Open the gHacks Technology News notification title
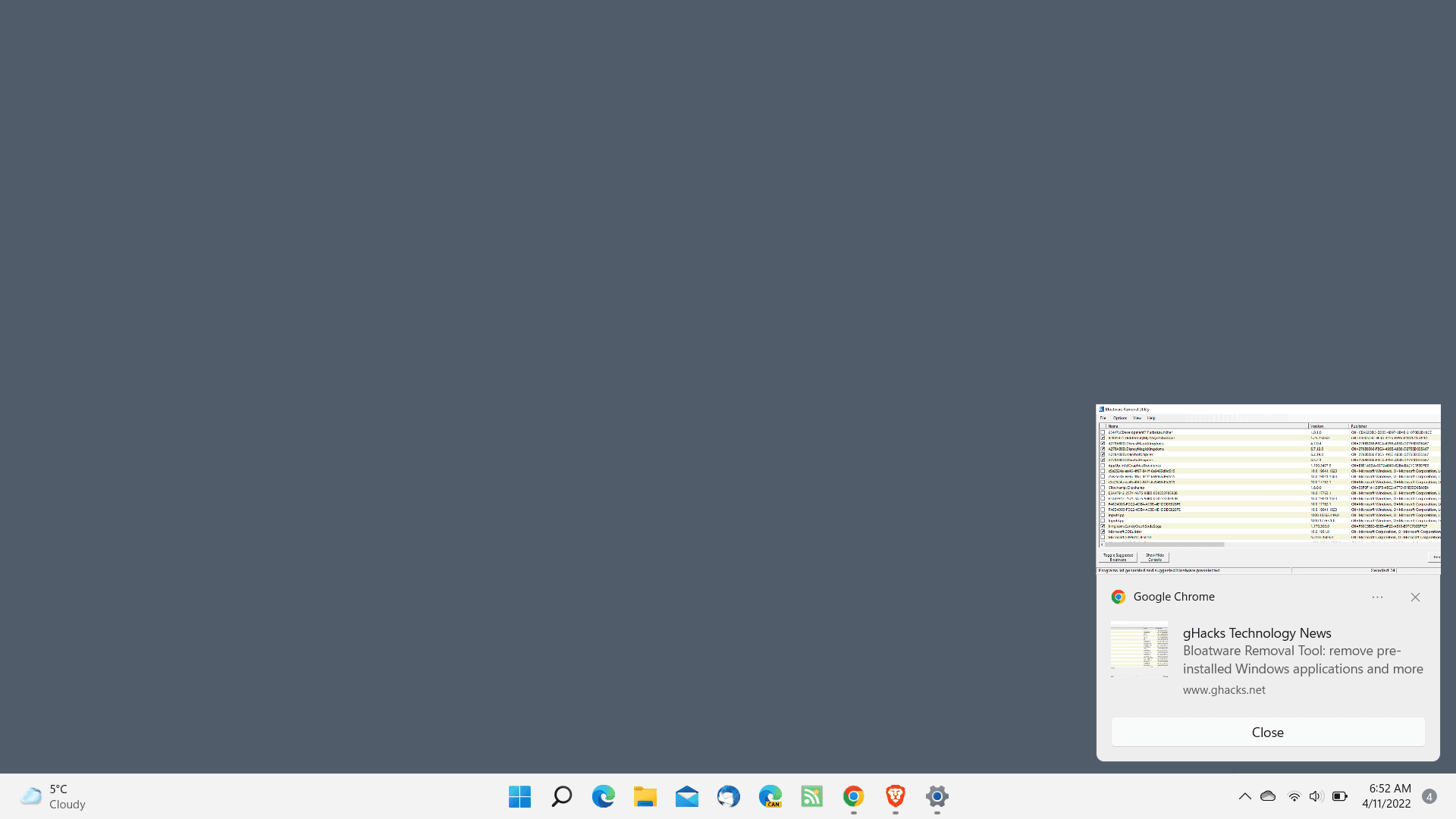 click(1257, 633)
